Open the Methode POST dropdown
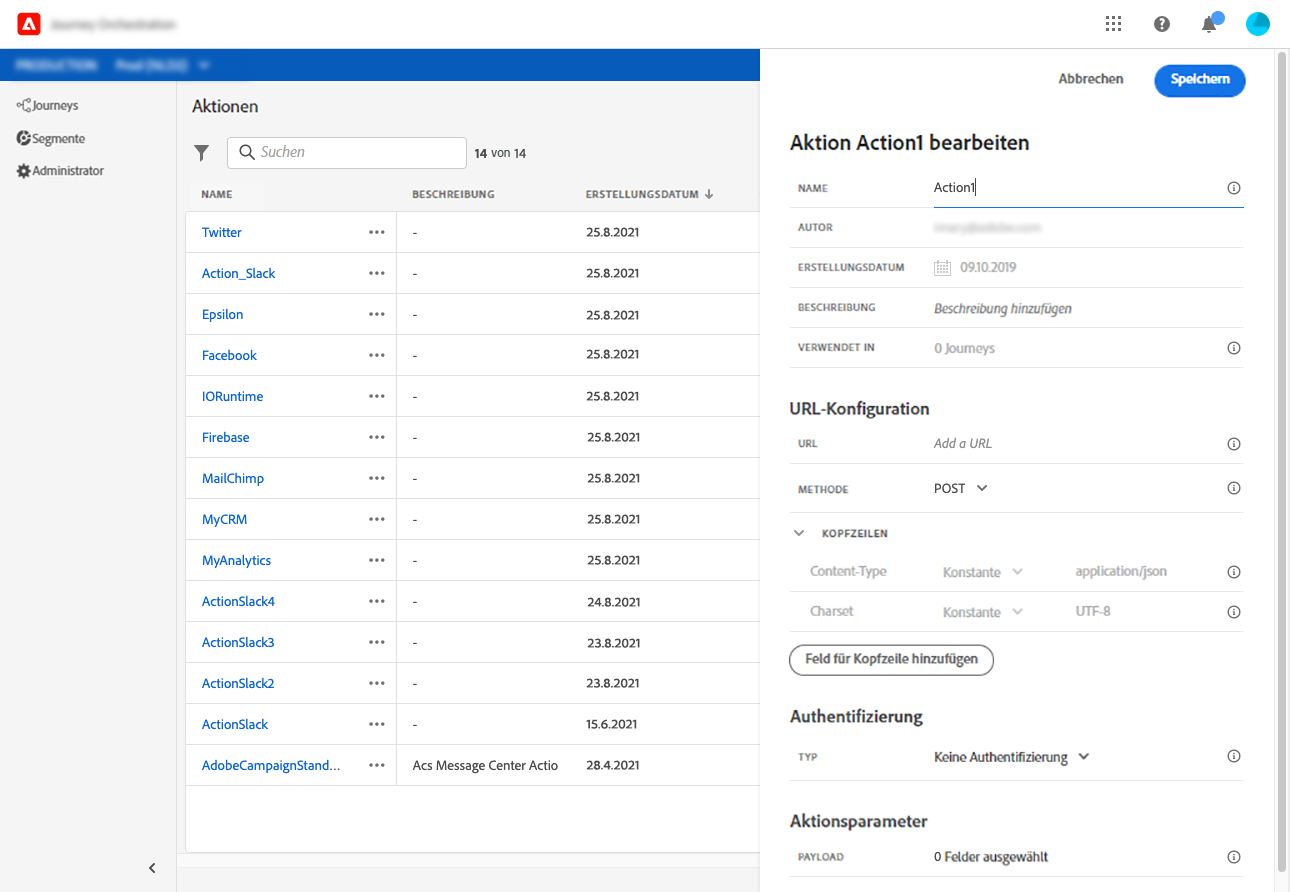 961,488
